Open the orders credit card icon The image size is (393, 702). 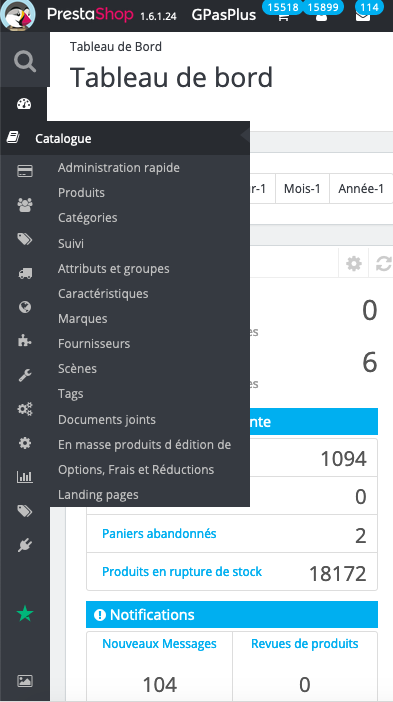tap(25, 171)
